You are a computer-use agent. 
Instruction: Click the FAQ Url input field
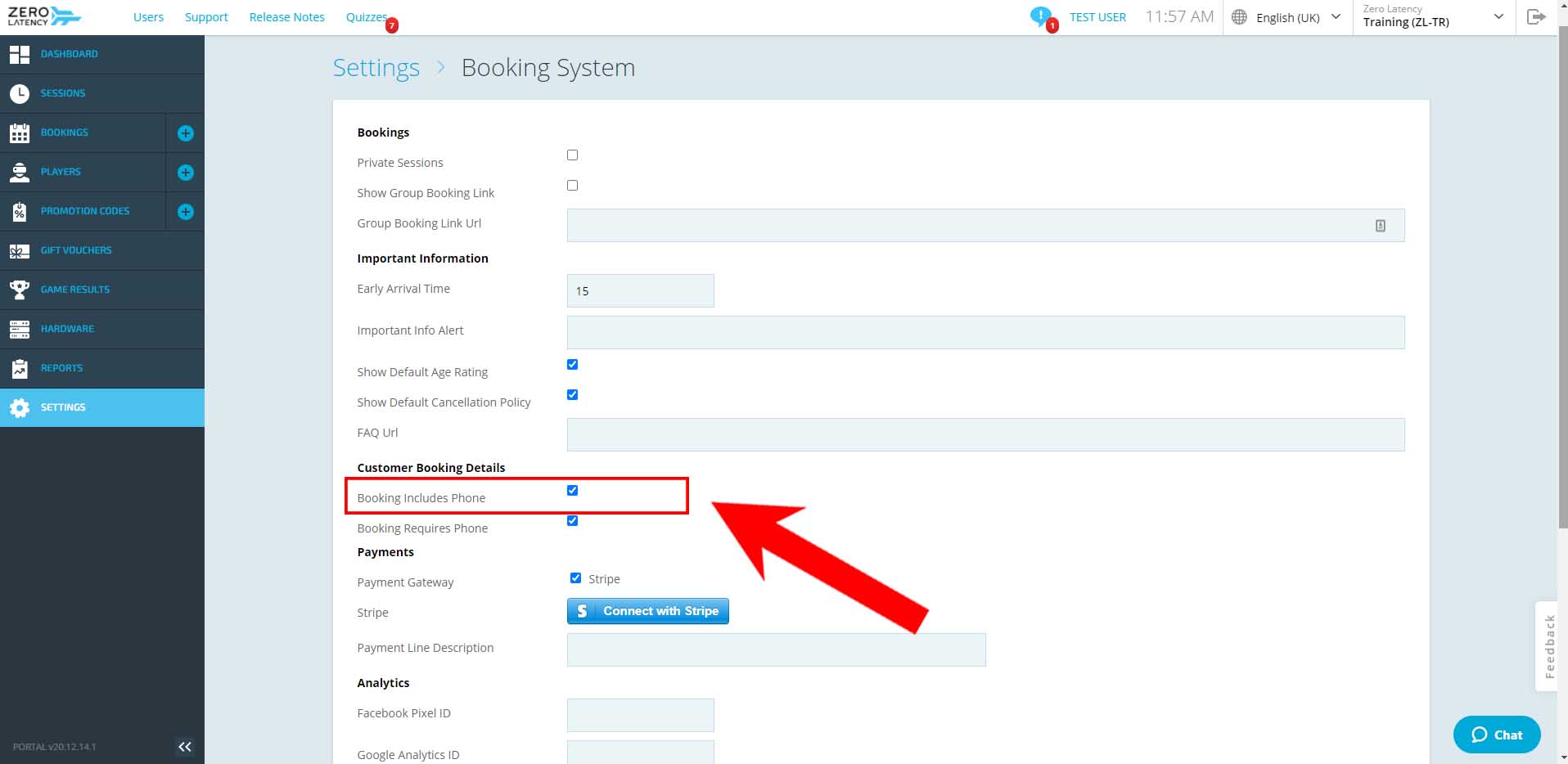click(x=985, y=434)
